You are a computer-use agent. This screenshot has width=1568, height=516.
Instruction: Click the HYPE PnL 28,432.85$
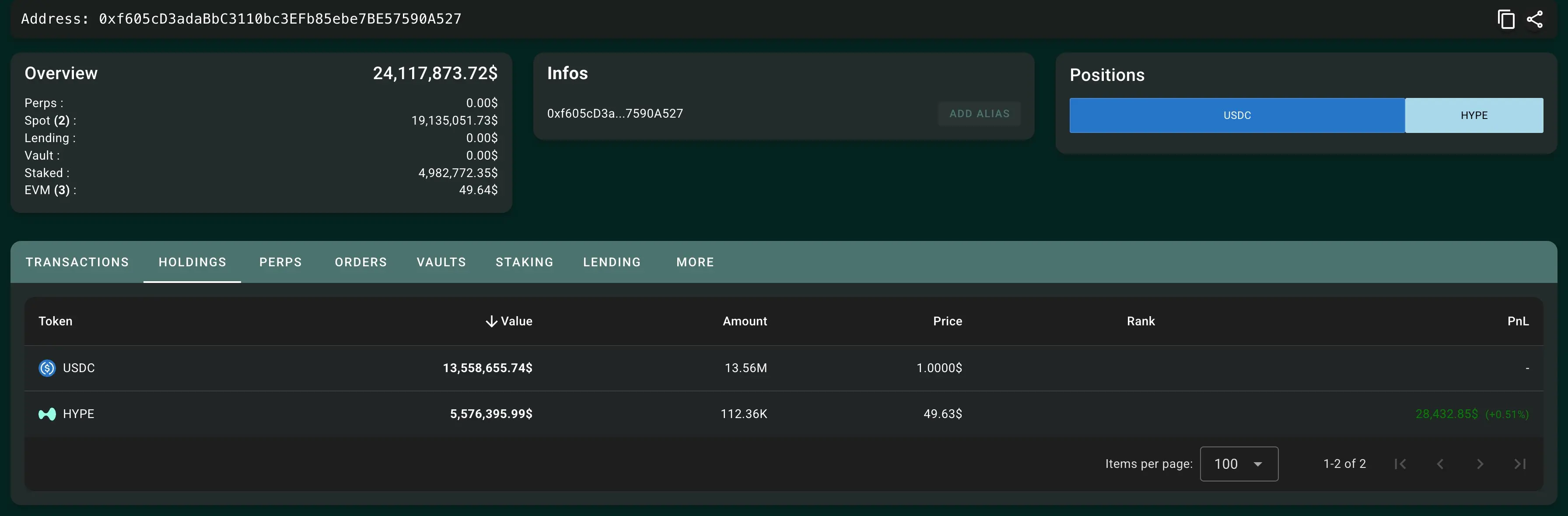click(1446, 415)
